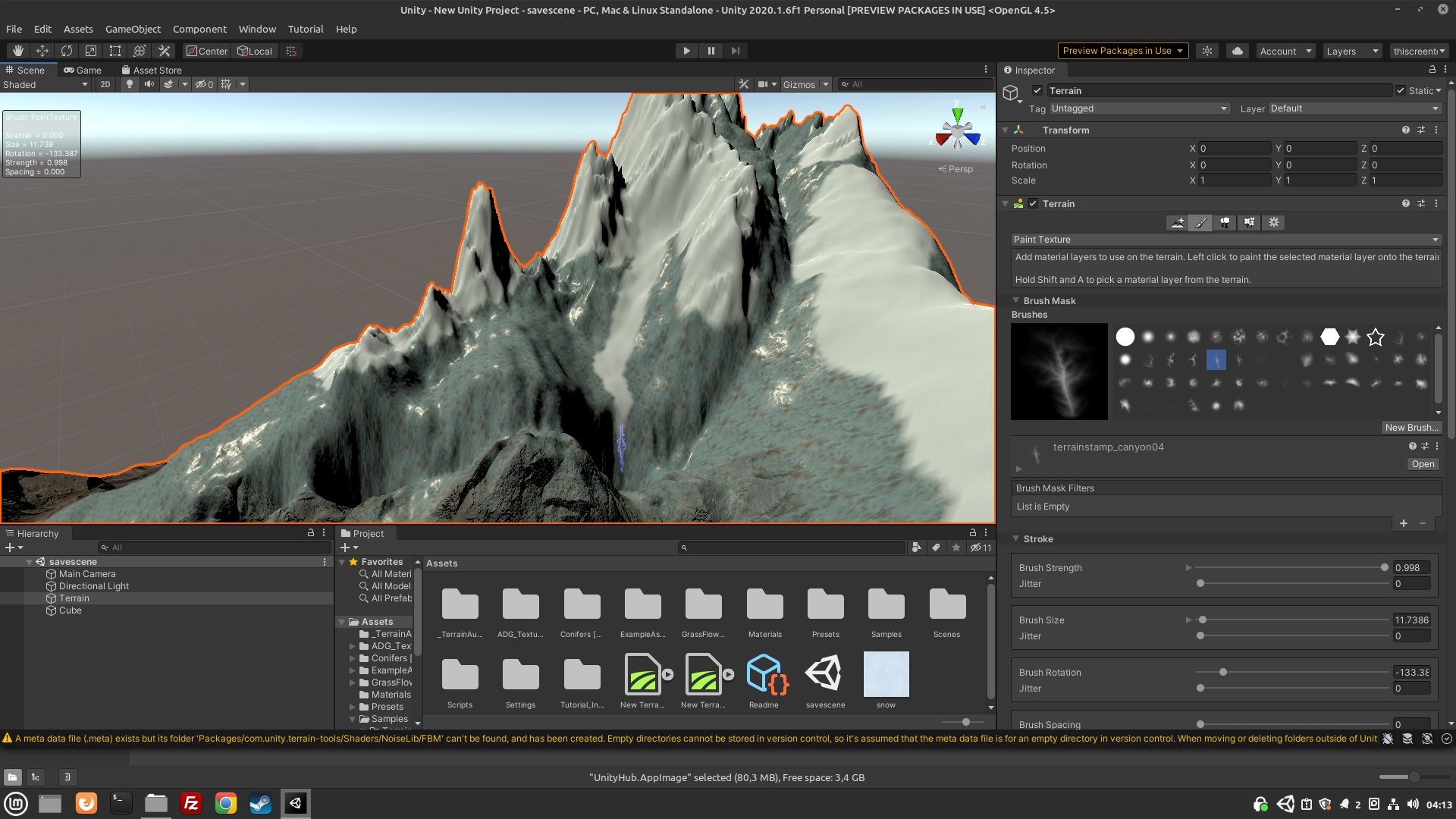
Task: Click the services sun icon beside Preview Packages
Action: point(1207,51)
